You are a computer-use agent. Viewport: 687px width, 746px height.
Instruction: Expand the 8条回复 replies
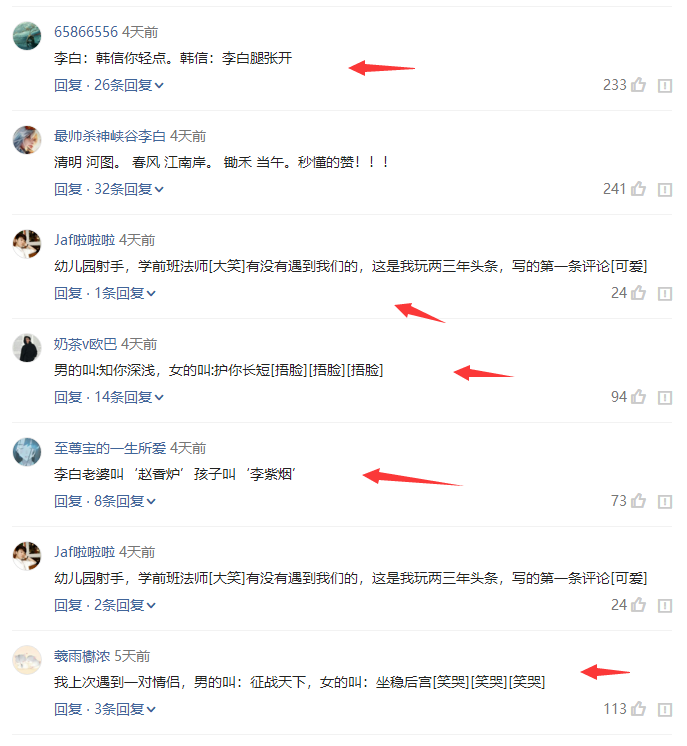pyautogui.click(x=125, y=501)
